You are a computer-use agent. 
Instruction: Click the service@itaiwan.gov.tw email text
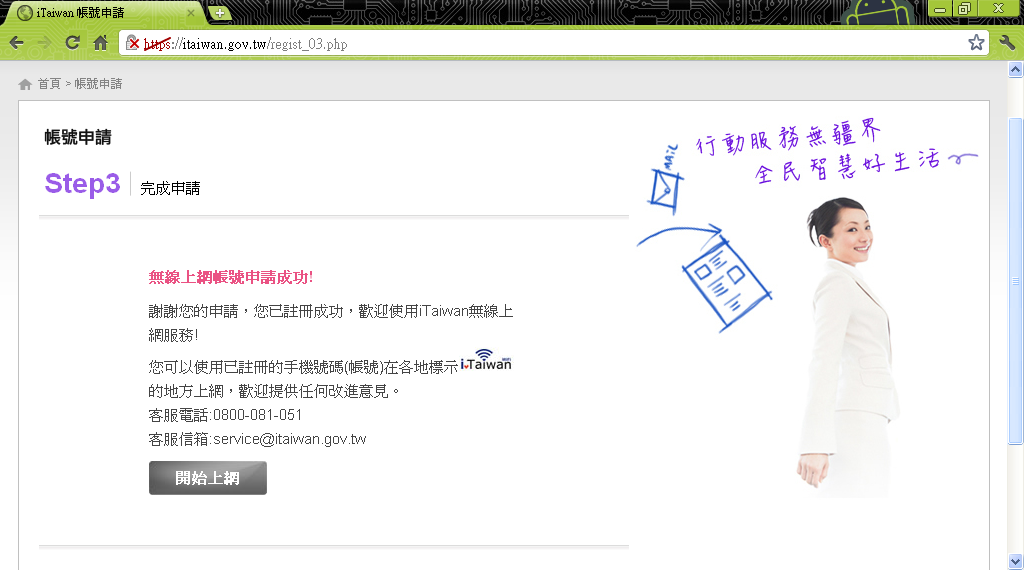(x=290, y=439)
